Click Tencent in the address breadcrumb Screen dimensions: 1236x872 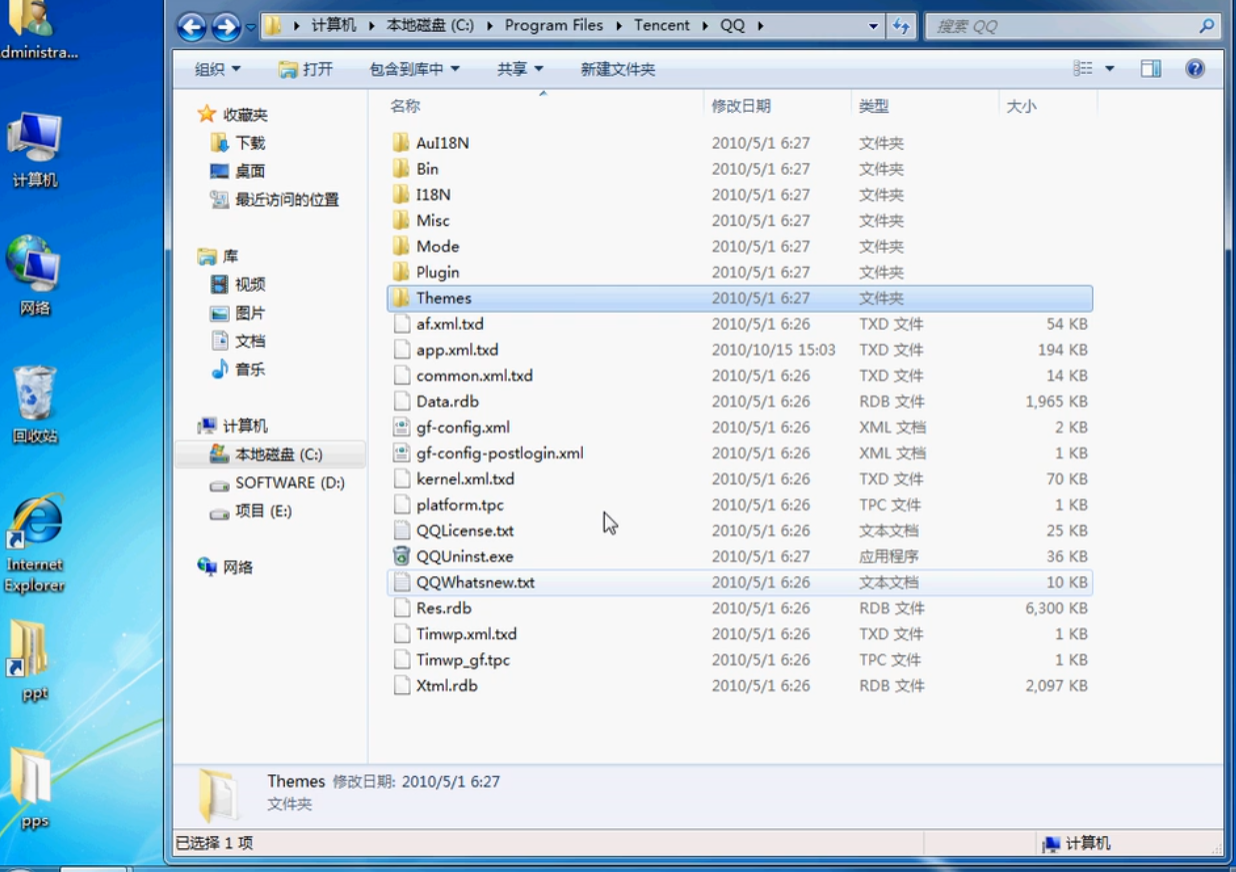[x=661, y=26]
